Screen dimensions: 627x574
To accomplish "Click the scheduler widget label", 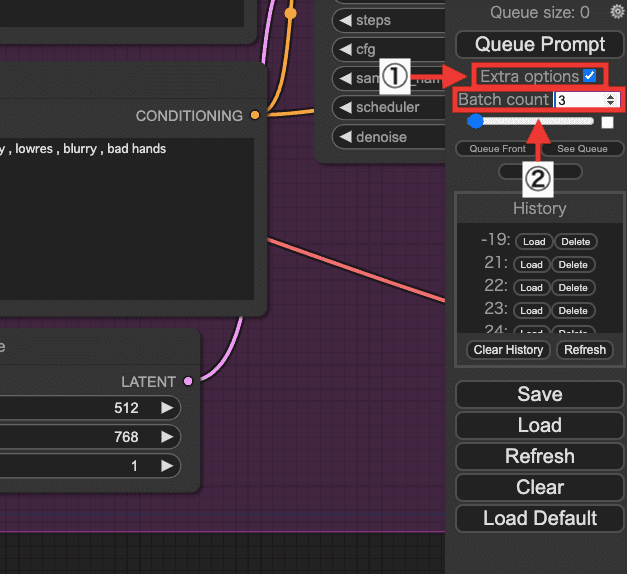I will coord(387,107).
